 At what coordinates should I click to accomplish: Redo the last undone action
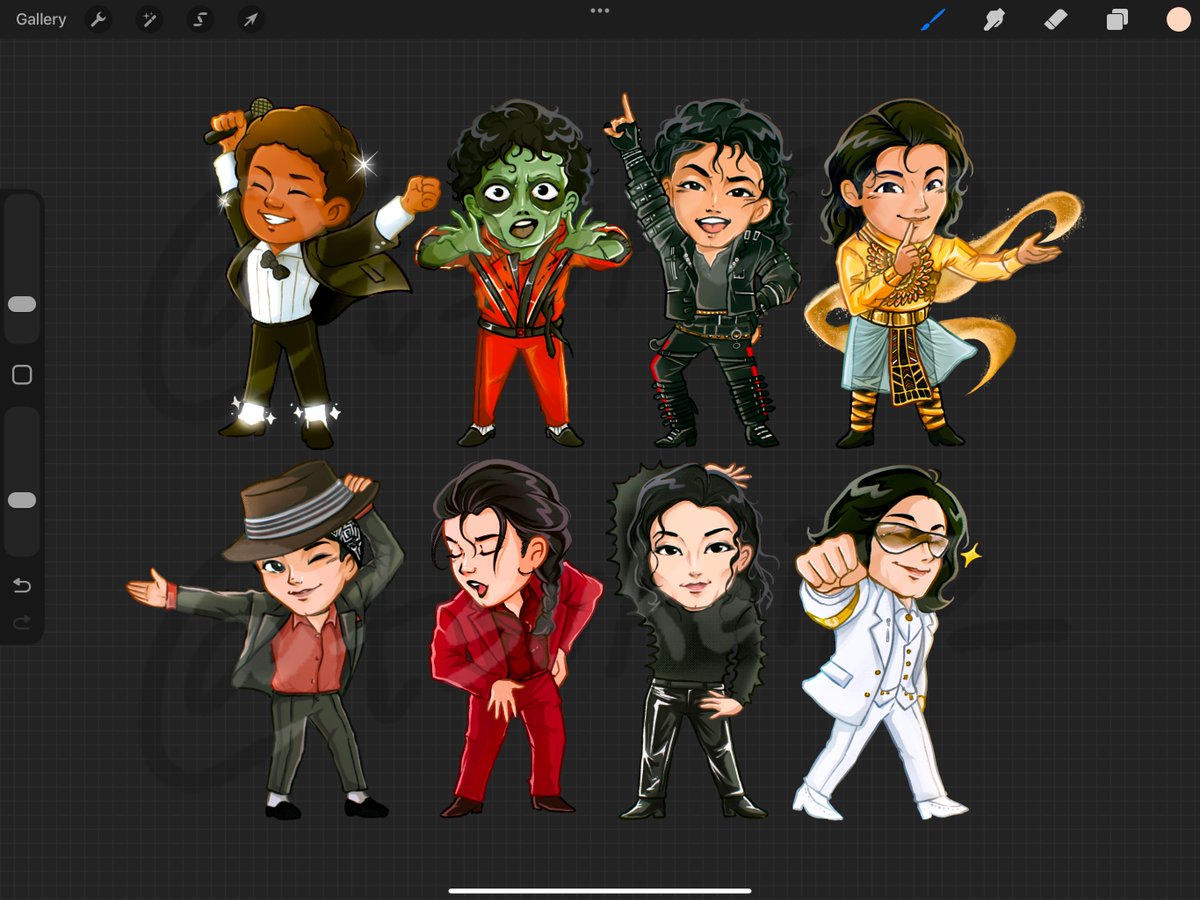22,623
